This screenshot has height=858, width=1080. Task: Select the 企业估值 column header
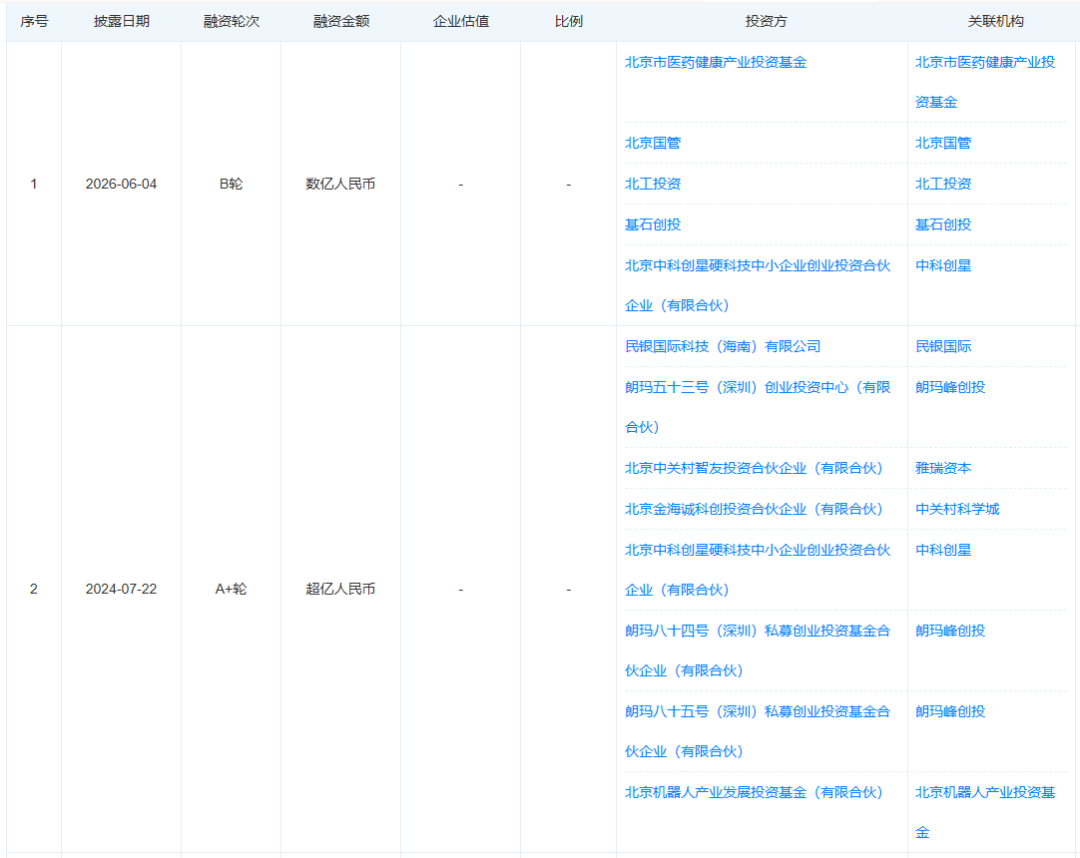click(461, 21)
